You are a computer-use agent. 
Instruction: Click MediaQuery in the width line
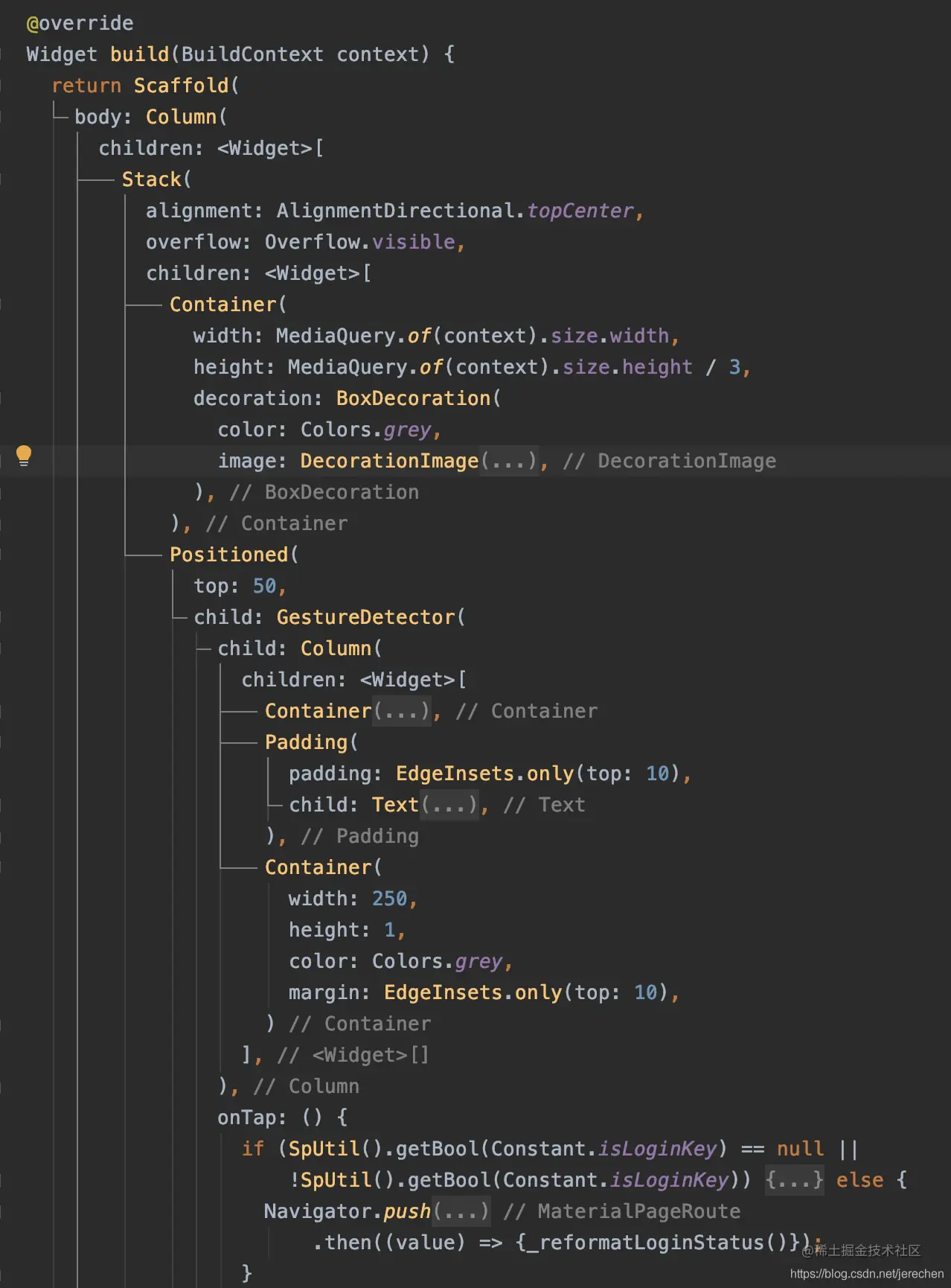point(336,336)
